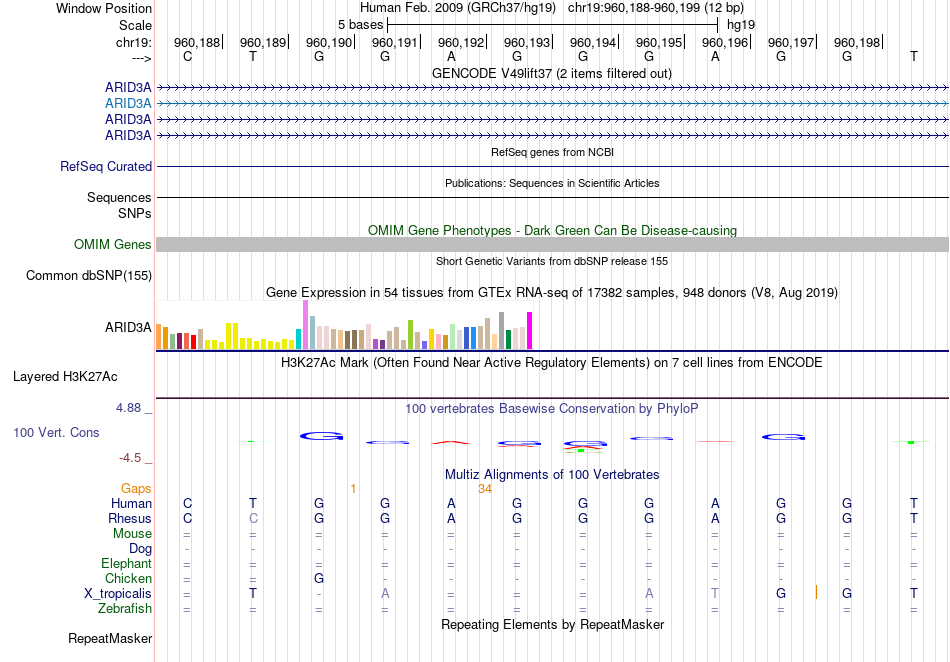Click the Dog species label
950x662 pixels.
click(140, 549)
